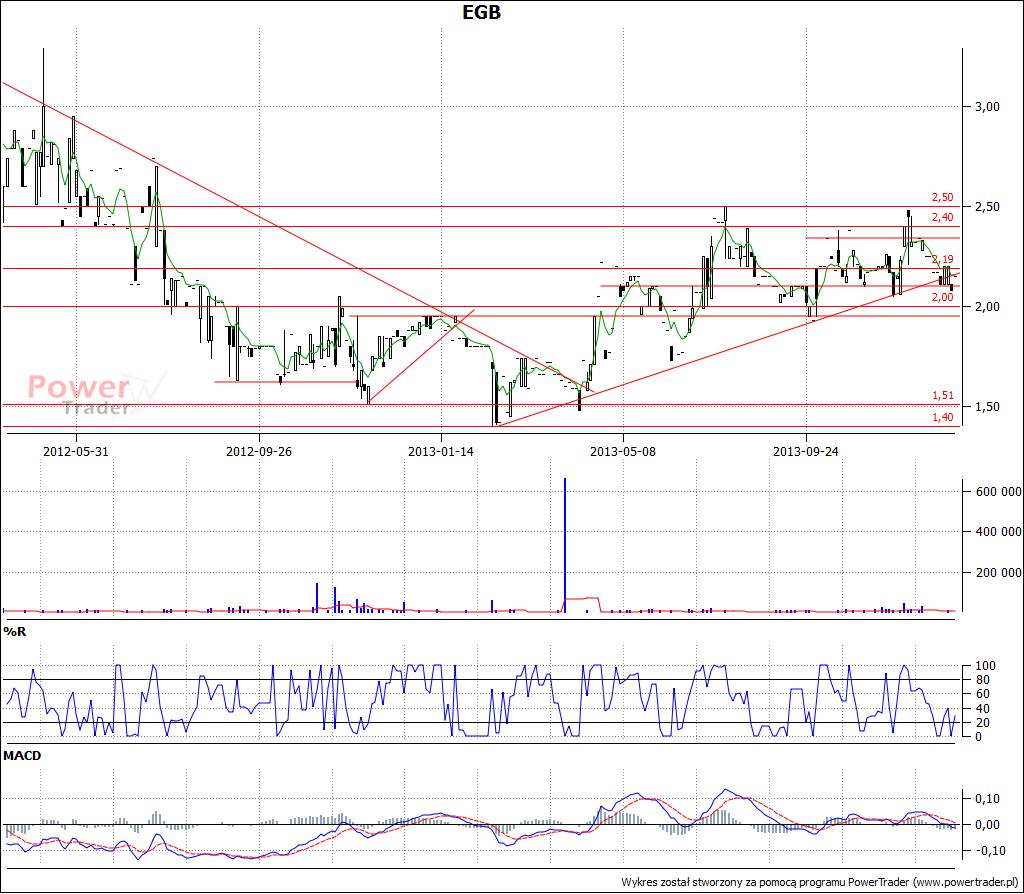
Task: Select the 2012-05-31 date label
Action: [75, 451]
